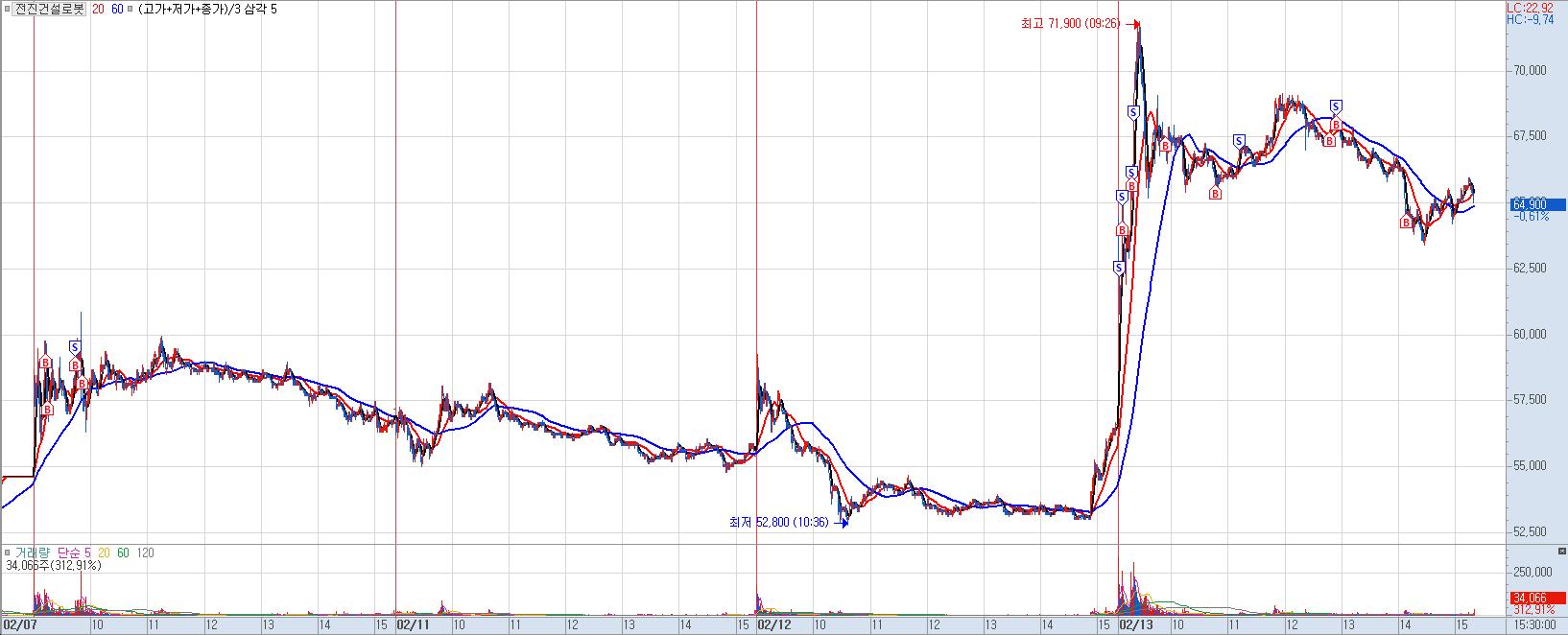Click the 34,066주(312.91%) volume readout
Image resolution: width=1568 pixels, height=635 pixels.
pyautogui.click(x=54, y=565)
